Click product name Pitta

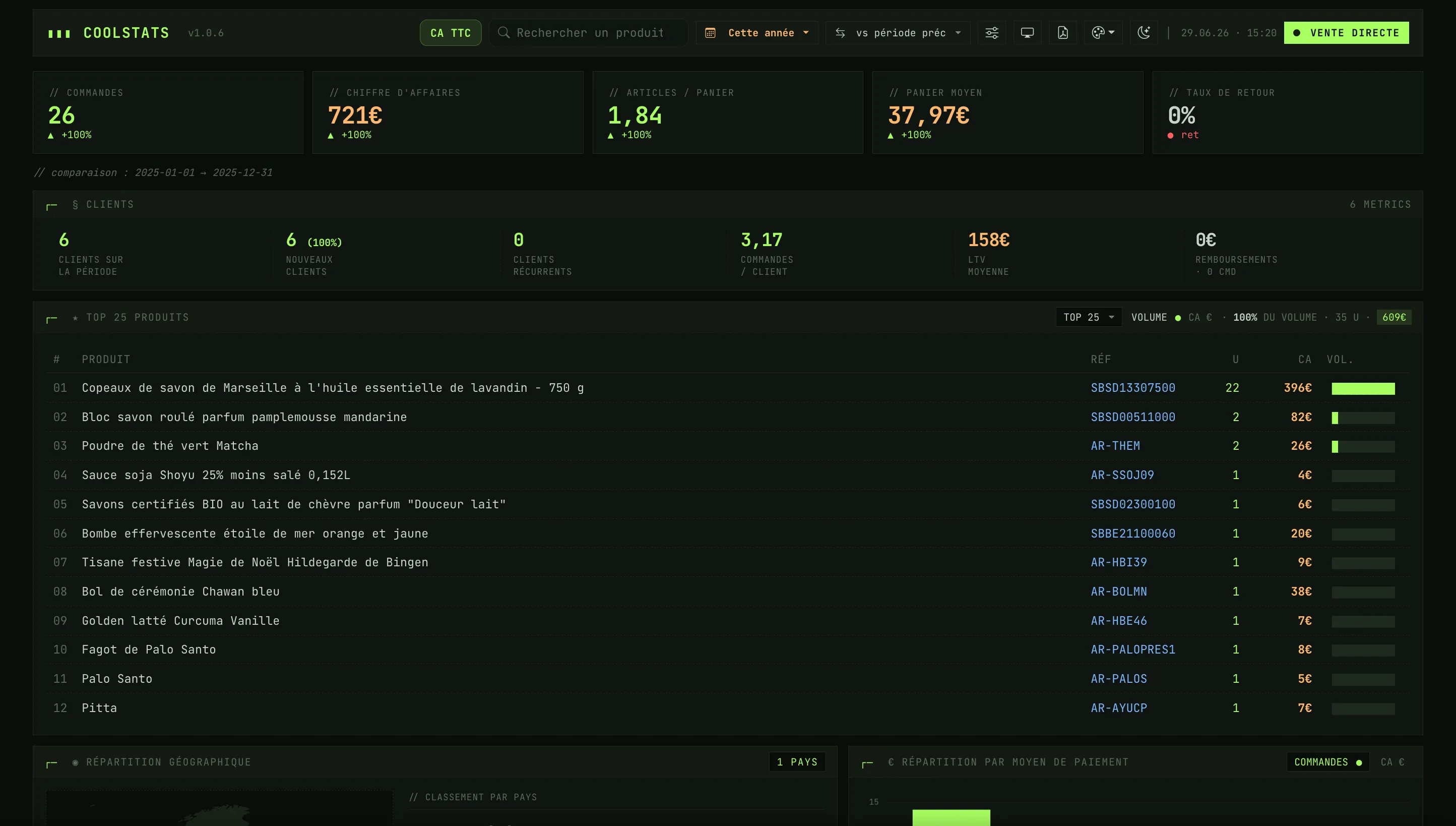pyautogui.click(x=99, y=708)
